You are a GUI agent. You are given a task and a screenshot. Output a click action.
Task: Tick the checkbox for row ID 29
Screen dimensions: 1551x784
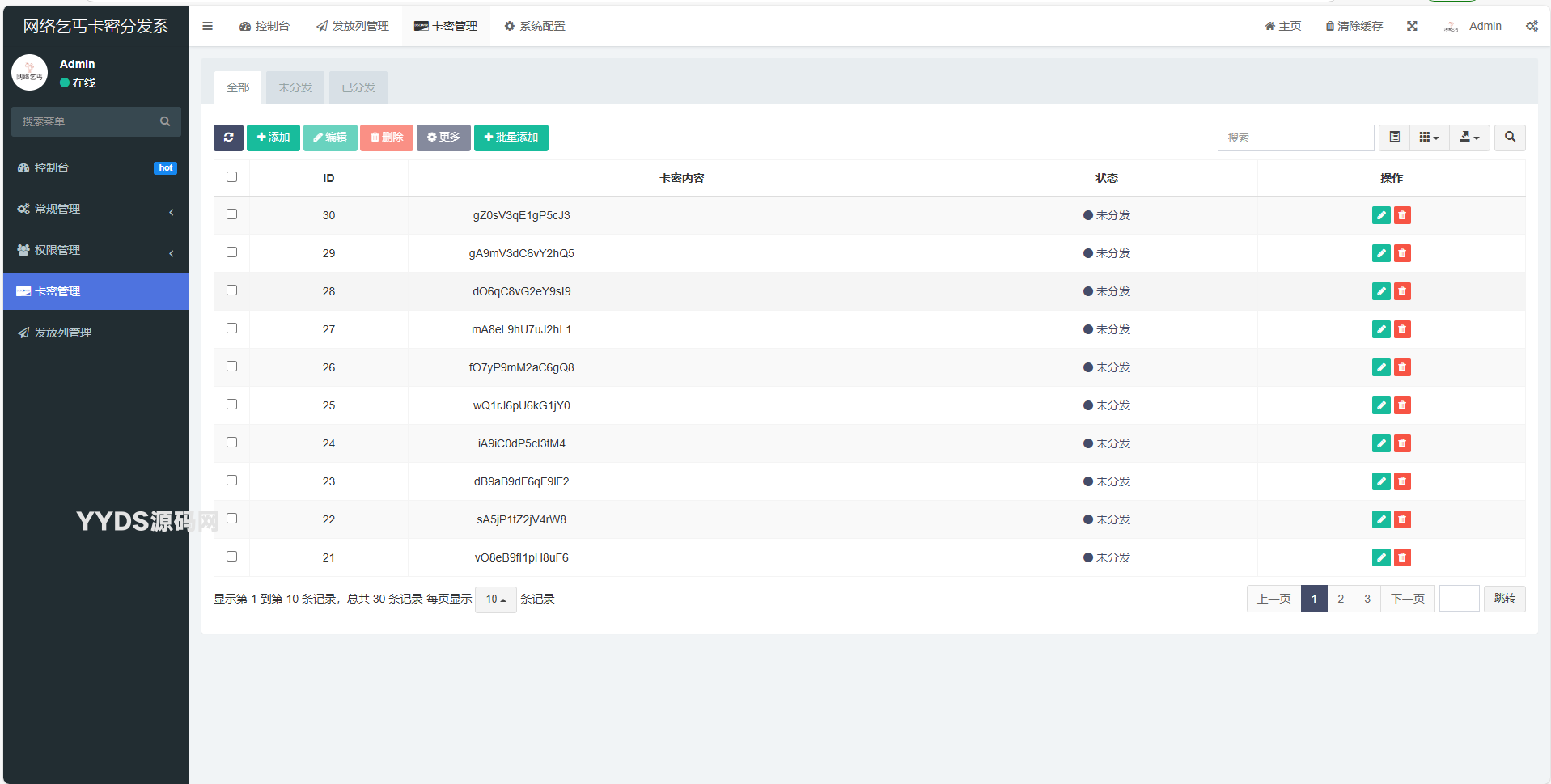(232, 252)
